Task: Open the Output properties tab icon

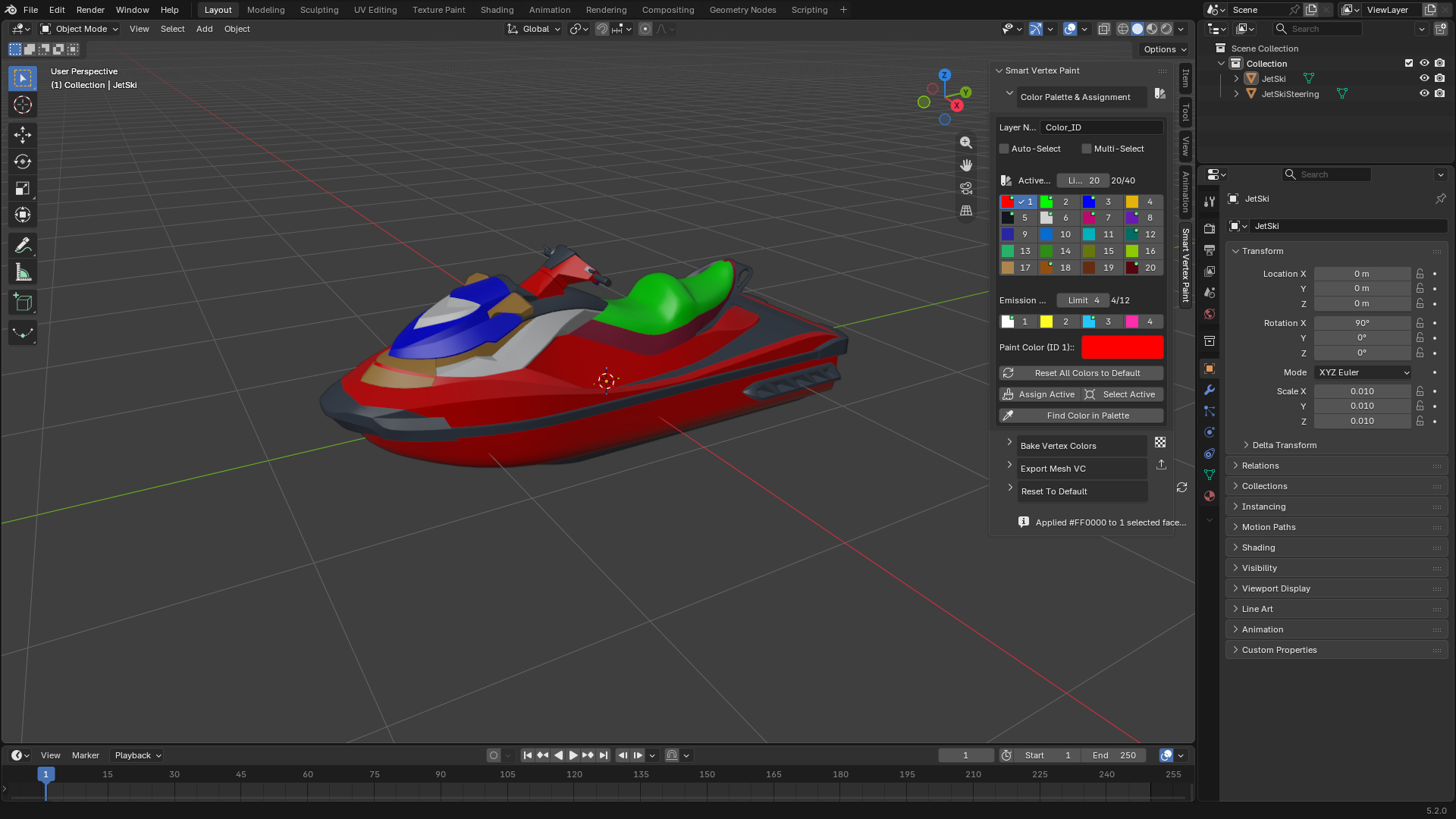Action: tap(1210, 250)
